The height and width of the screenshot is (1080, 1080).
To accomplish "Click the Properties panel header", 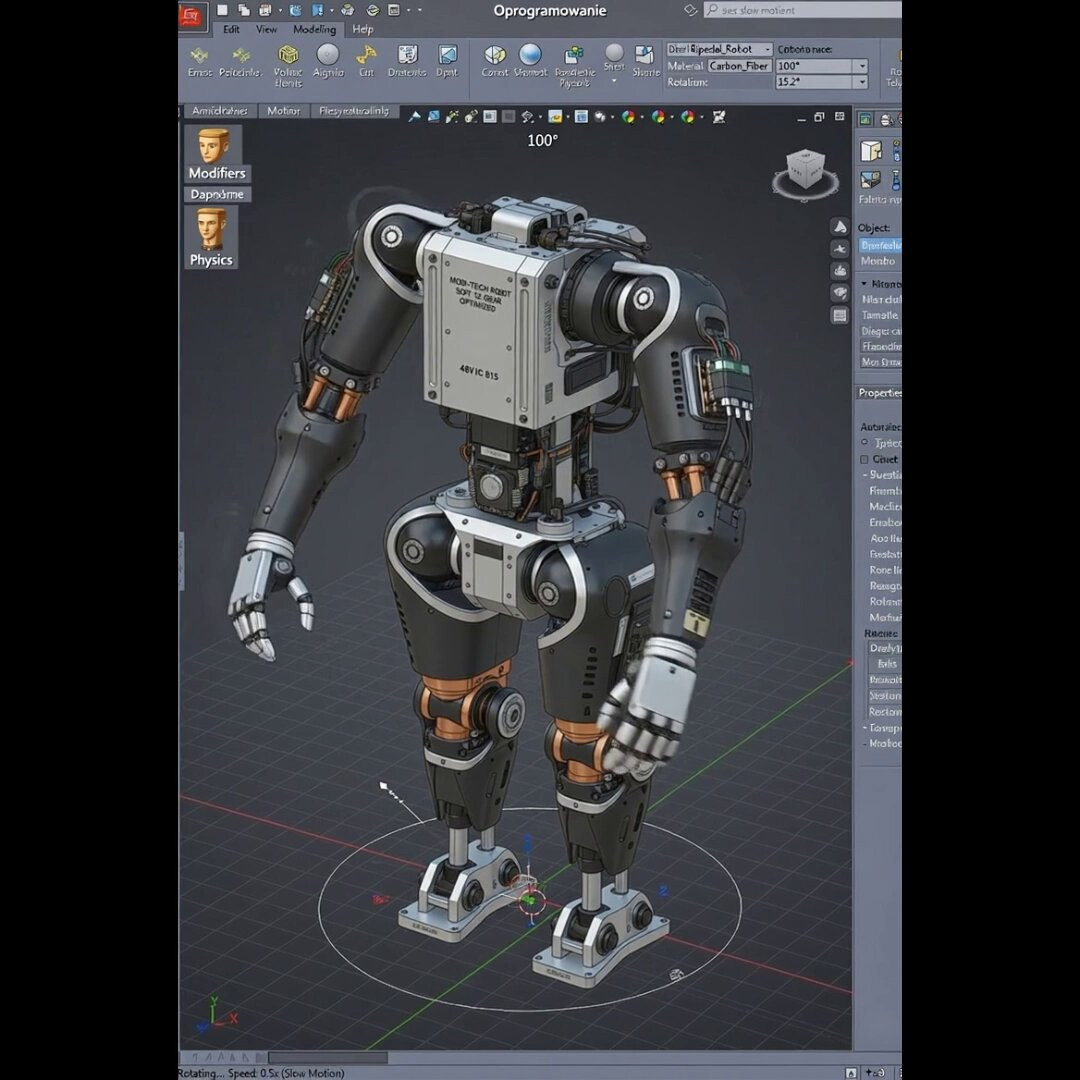I will tap(878, 393).
